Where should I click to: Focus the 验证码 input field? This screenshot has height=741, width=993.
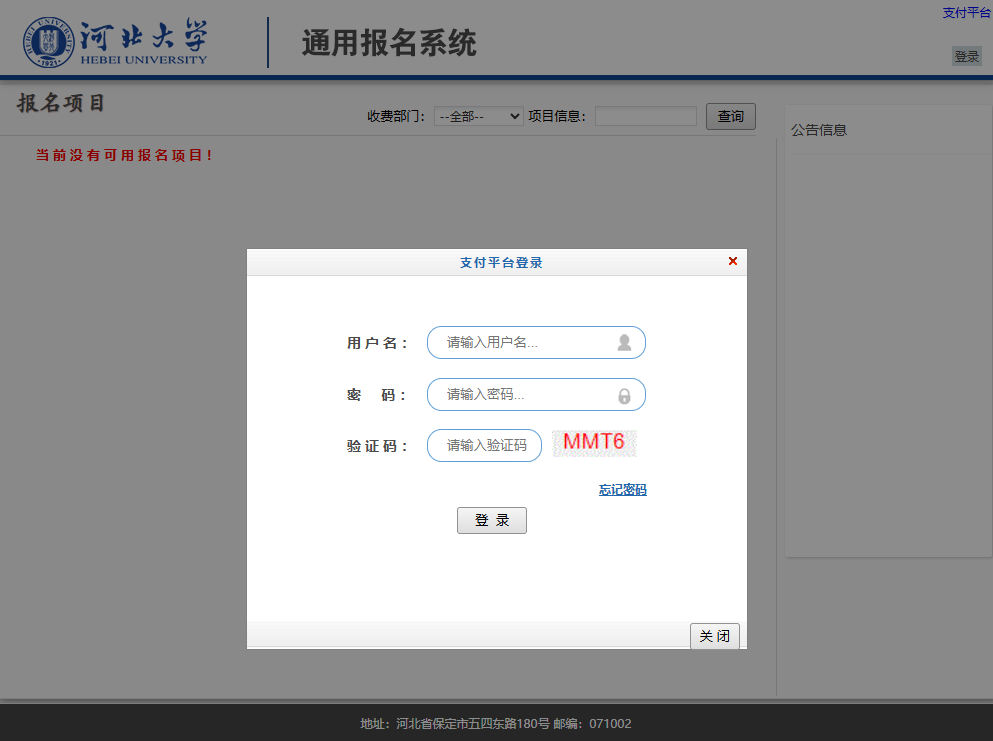point(485,446)
